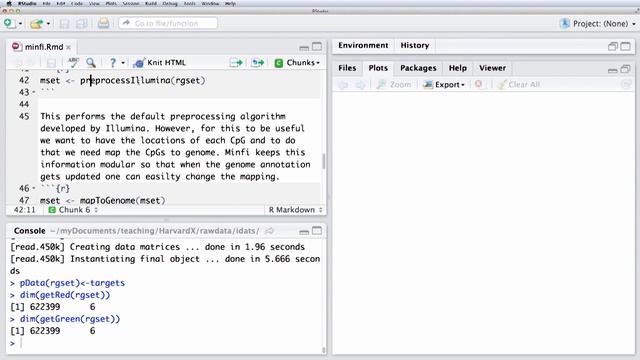The image size is (640, 360).
Task: Restore the Plots pane window icon
Action: point(625,69)
